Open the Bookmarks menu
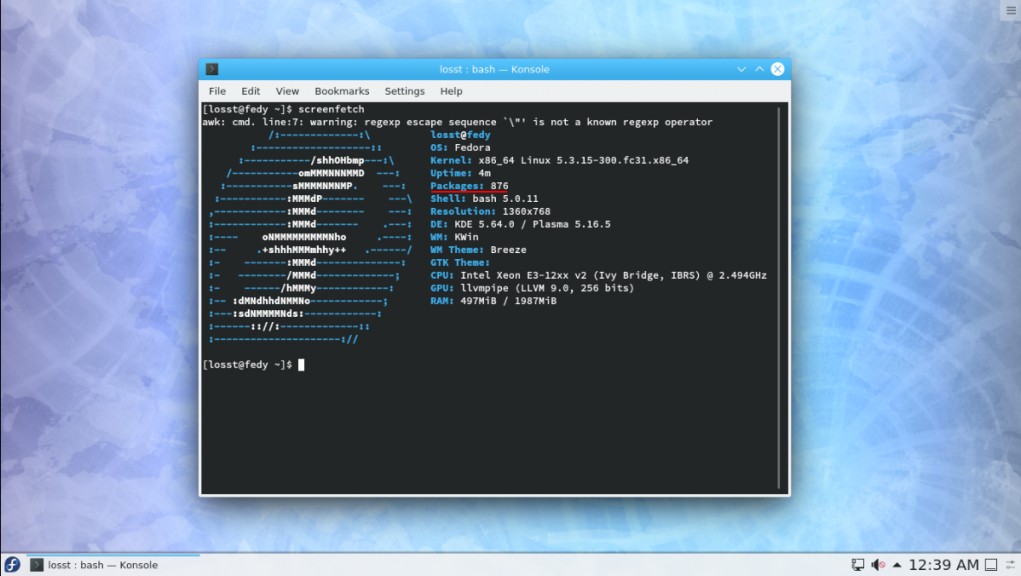The width and height of the screenshot is (1021, 576). click(342, 91)
